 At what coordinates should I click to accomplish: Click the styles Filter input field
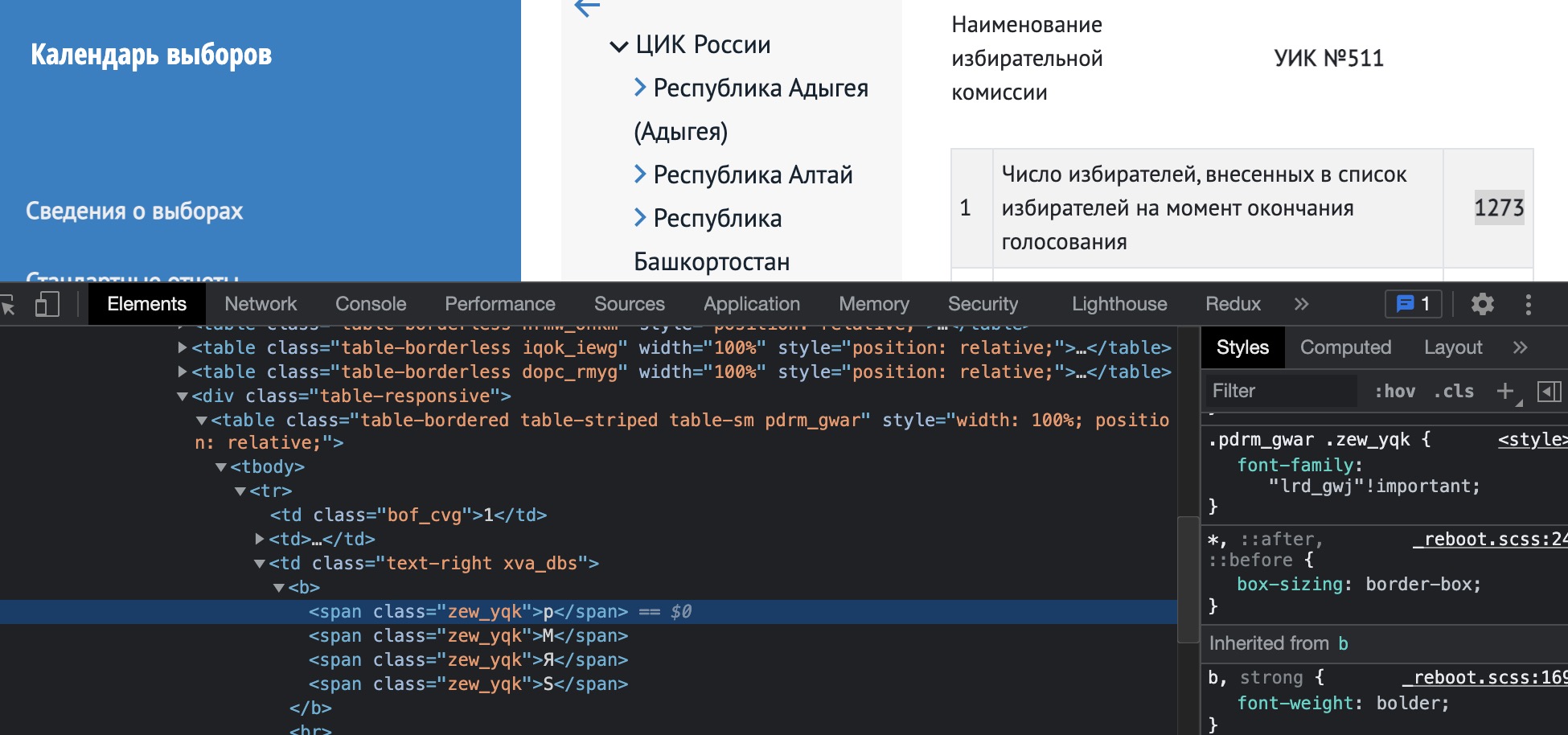click(x=1279, y=391)
